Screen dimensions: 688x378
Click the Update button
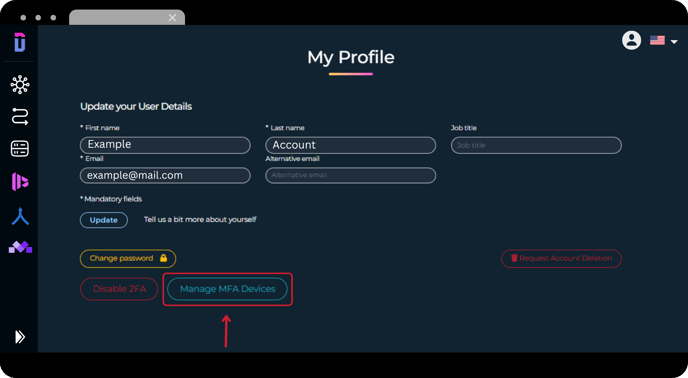tap(104, 220)
